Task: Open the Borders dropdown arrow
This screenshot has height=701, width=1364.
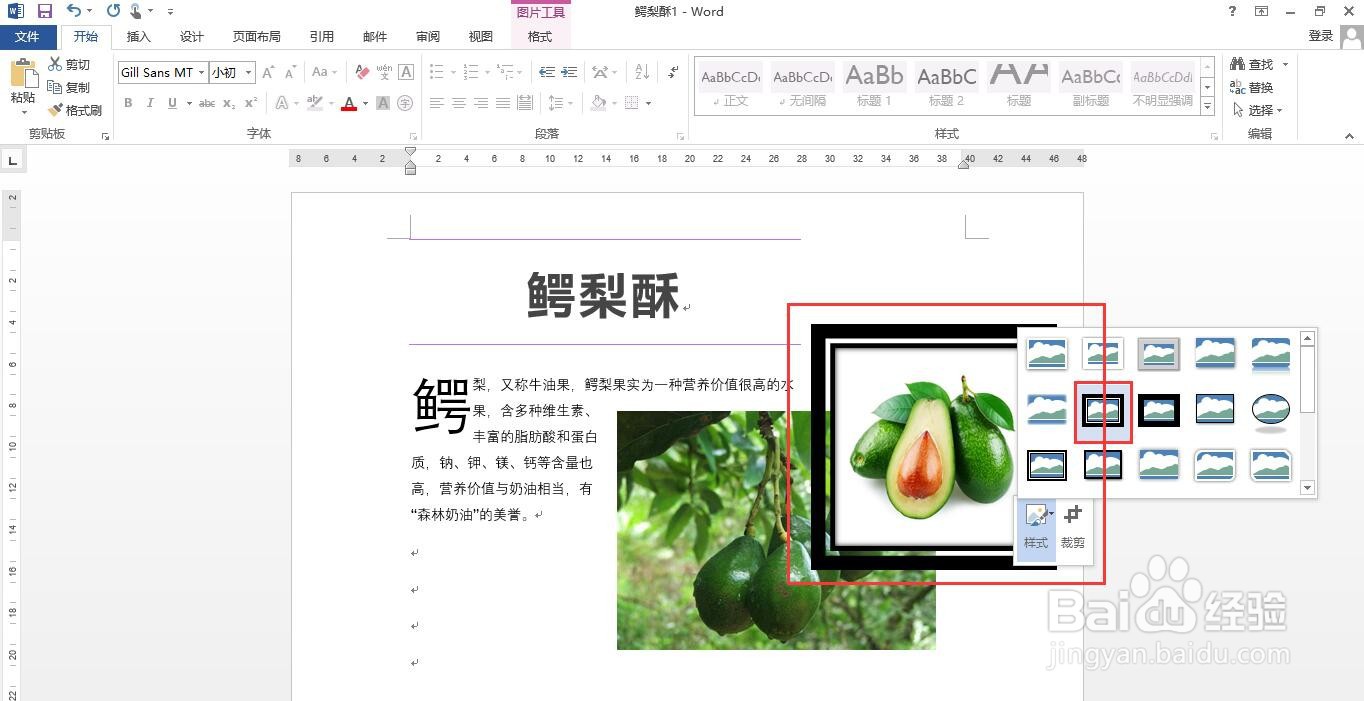Action: 649,103
